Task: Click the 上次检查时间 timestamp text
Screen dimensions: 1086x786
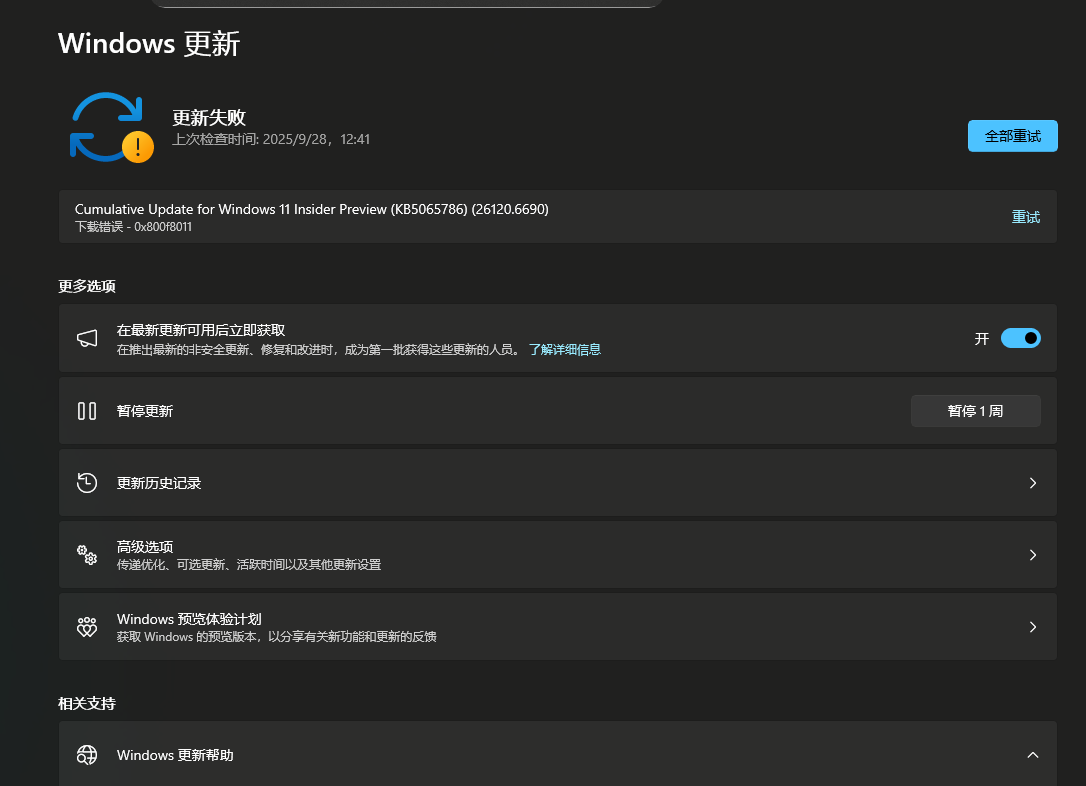Action: coord(271,139)
